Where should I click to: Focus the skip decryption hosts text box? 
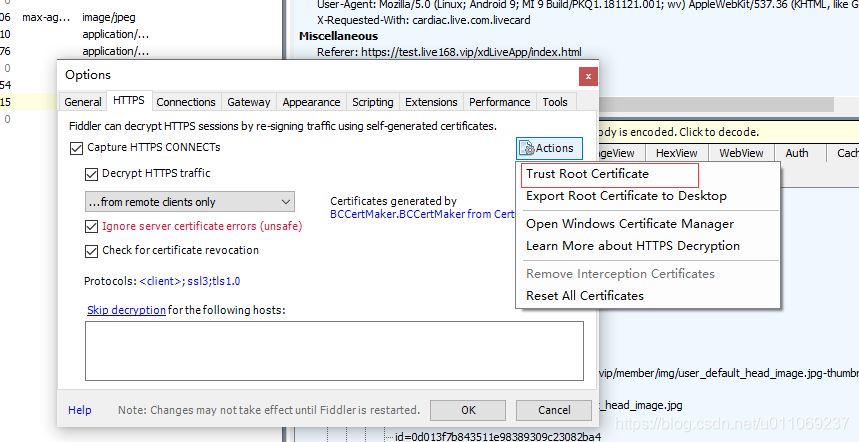tap(334, 351)
